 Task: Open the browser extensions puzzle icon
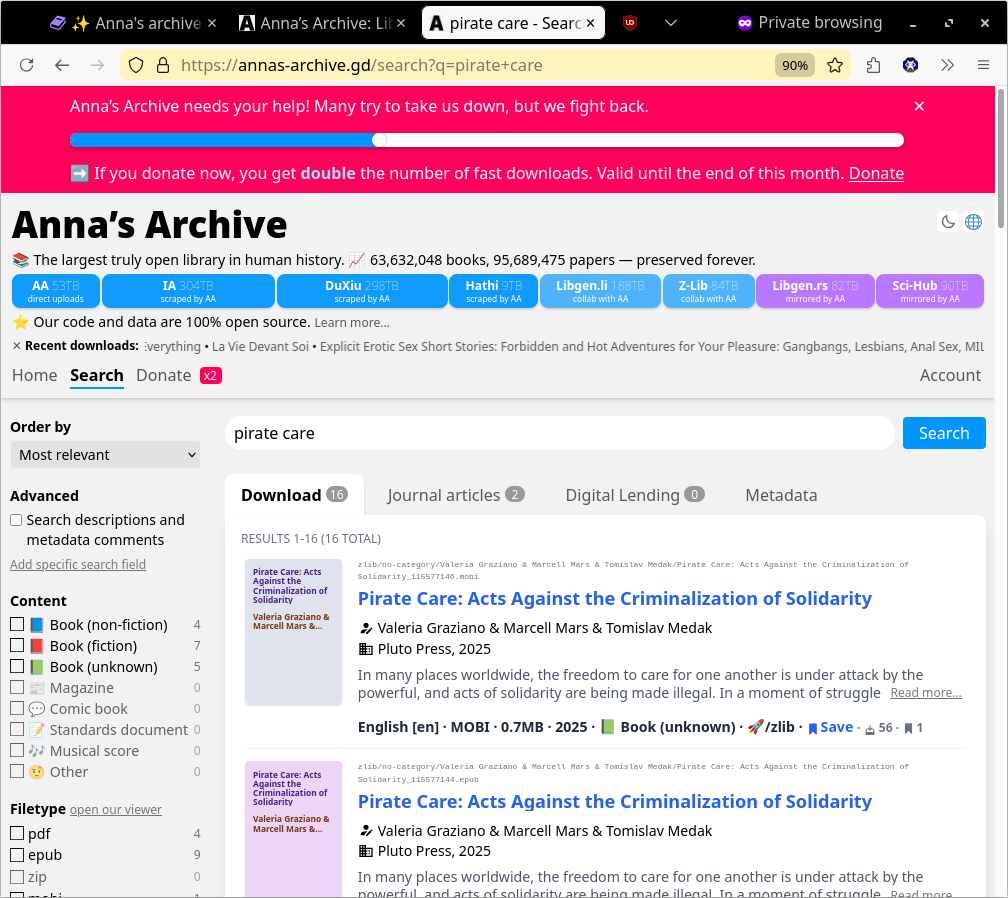(873, 65)
